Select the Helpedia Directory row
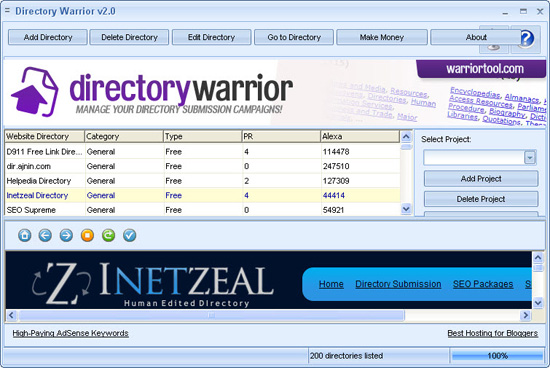 [202, 181]
